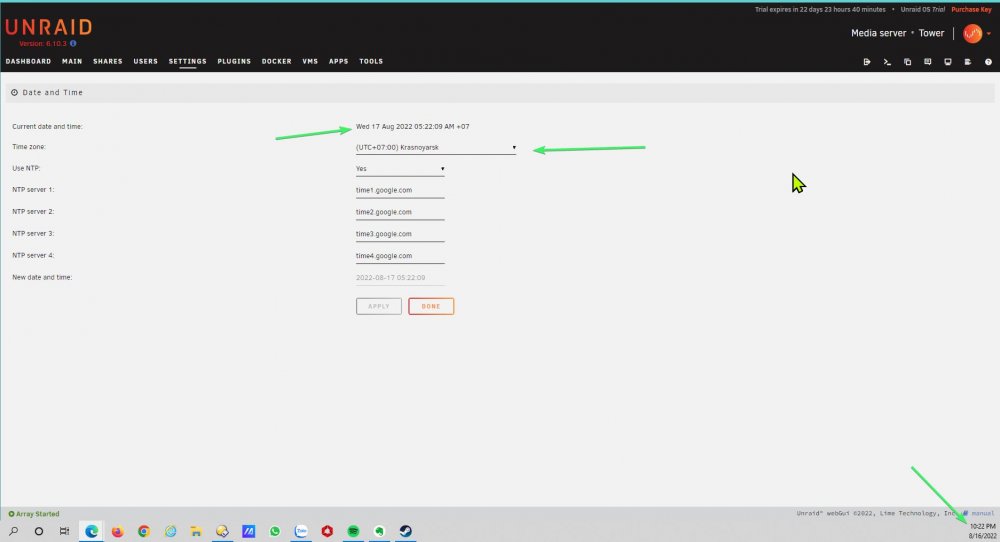Click the overlapping-squares icon in header

pos(908,62)
